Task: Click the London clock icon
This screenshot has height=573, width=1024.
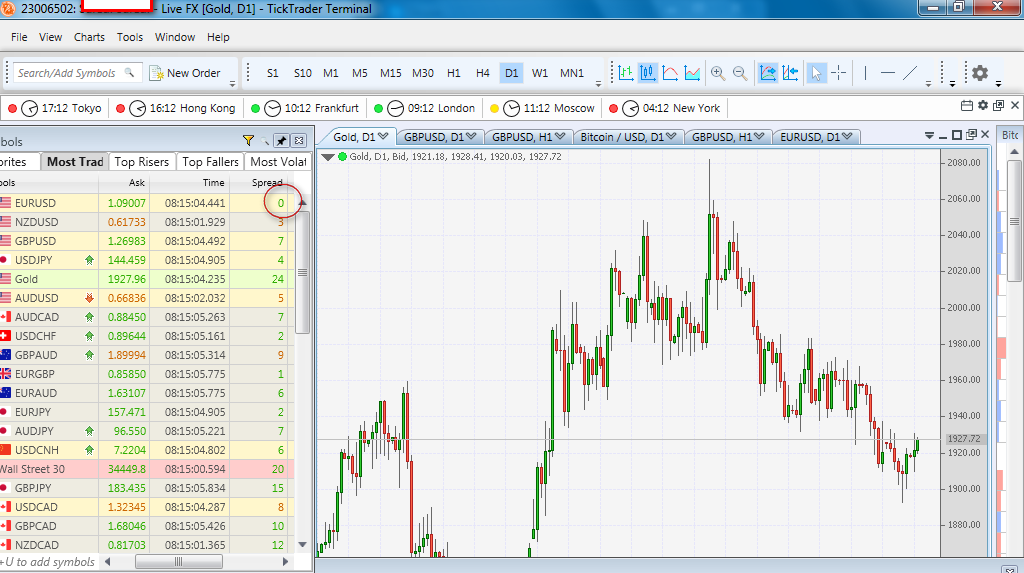Action: click(x=396, y=108)
